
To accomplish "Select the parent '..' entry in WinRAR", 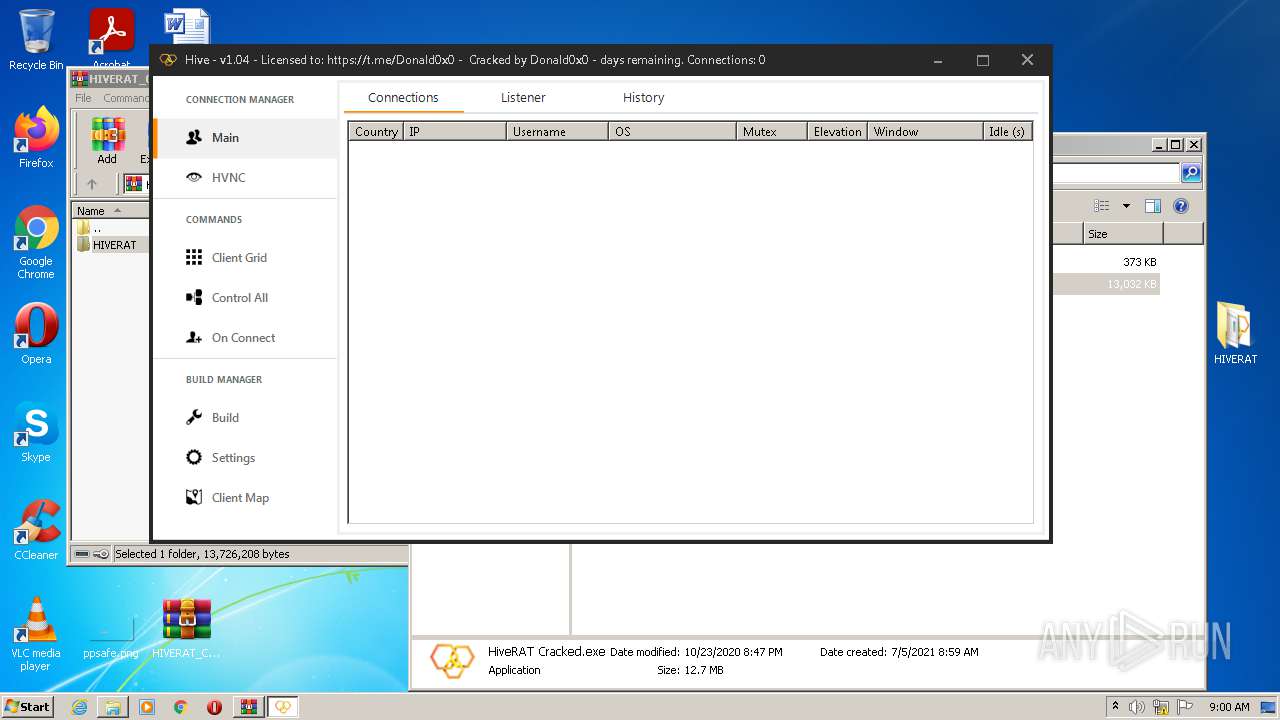I will tap(90, 228).
